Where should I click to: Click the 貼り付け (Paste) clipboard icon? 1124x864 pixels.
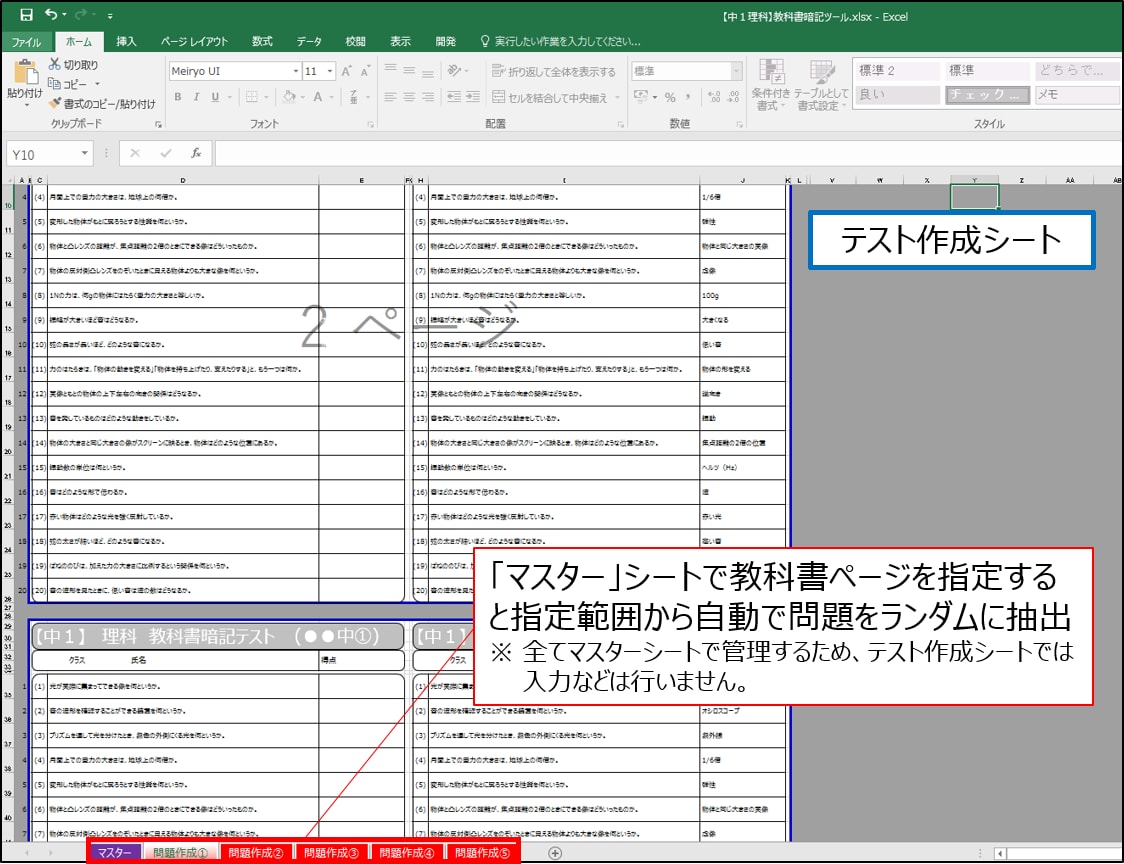26,72
